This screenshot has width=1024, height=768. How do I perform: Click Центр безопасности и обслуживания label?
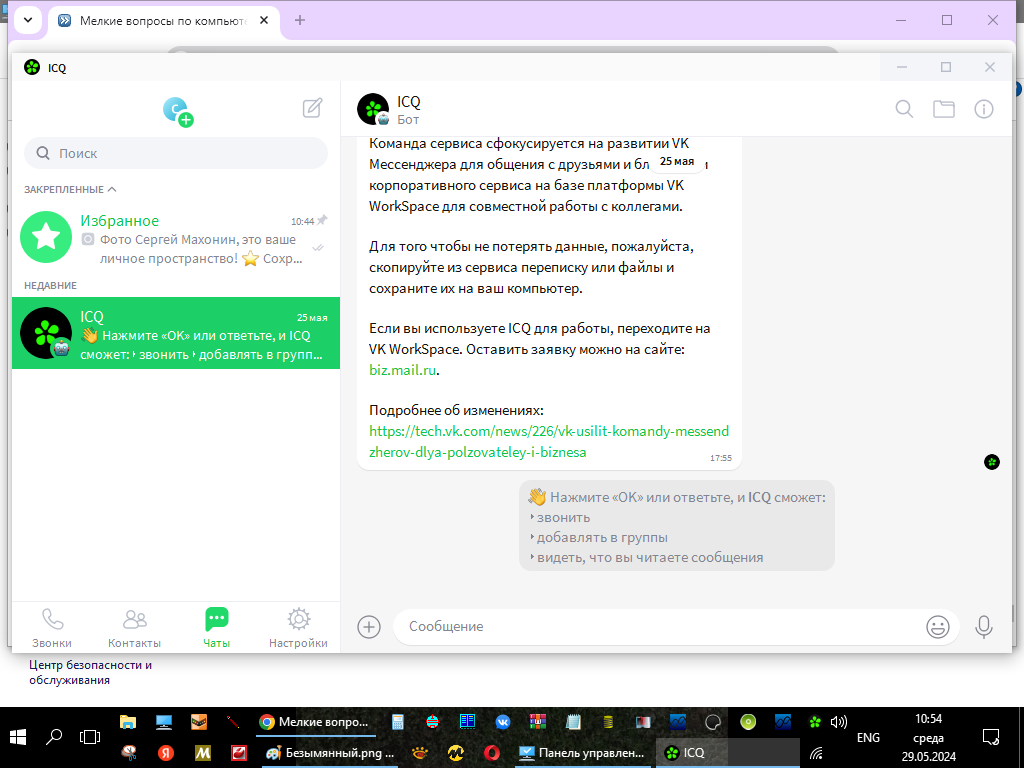90,673
